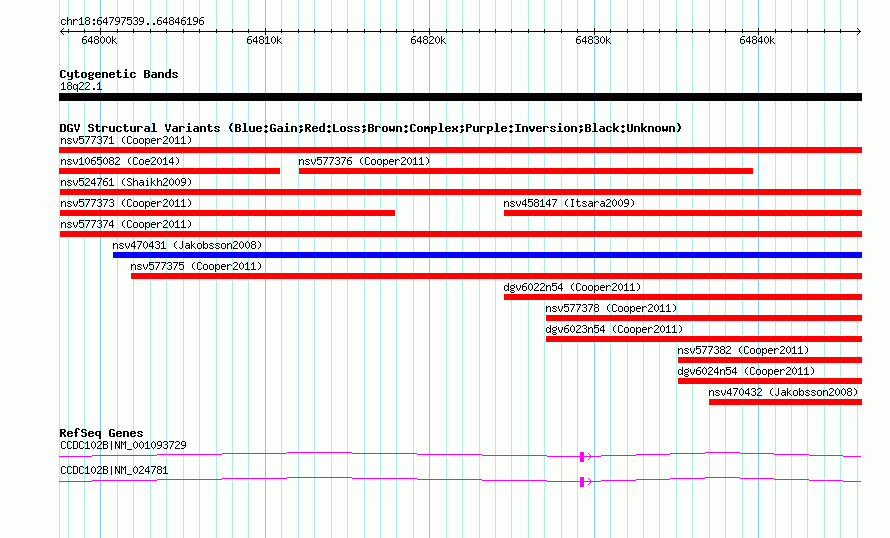The width and height of the screenshot is (890, 538).
Task: Click the nsv577382 (Cooper2011) label
Action: pyautogui.click(x=743, y=350)
